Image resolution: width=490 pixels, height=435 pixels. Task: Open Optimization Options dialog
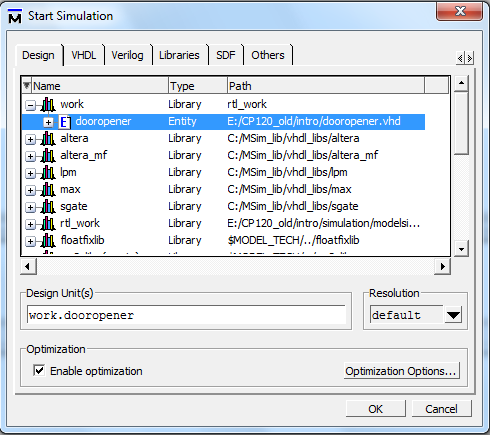[401, 371]
